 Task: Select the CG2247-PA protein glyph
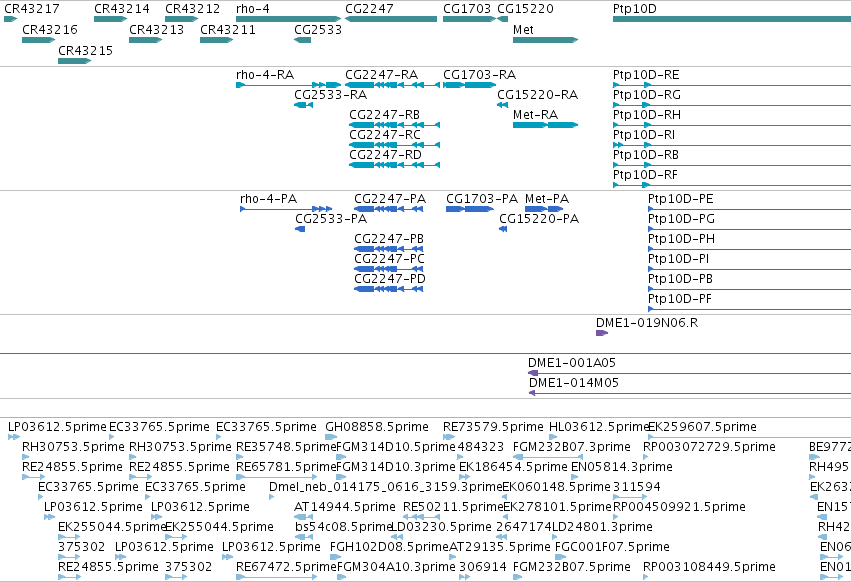pyautogui.click(x=389, y=209)
